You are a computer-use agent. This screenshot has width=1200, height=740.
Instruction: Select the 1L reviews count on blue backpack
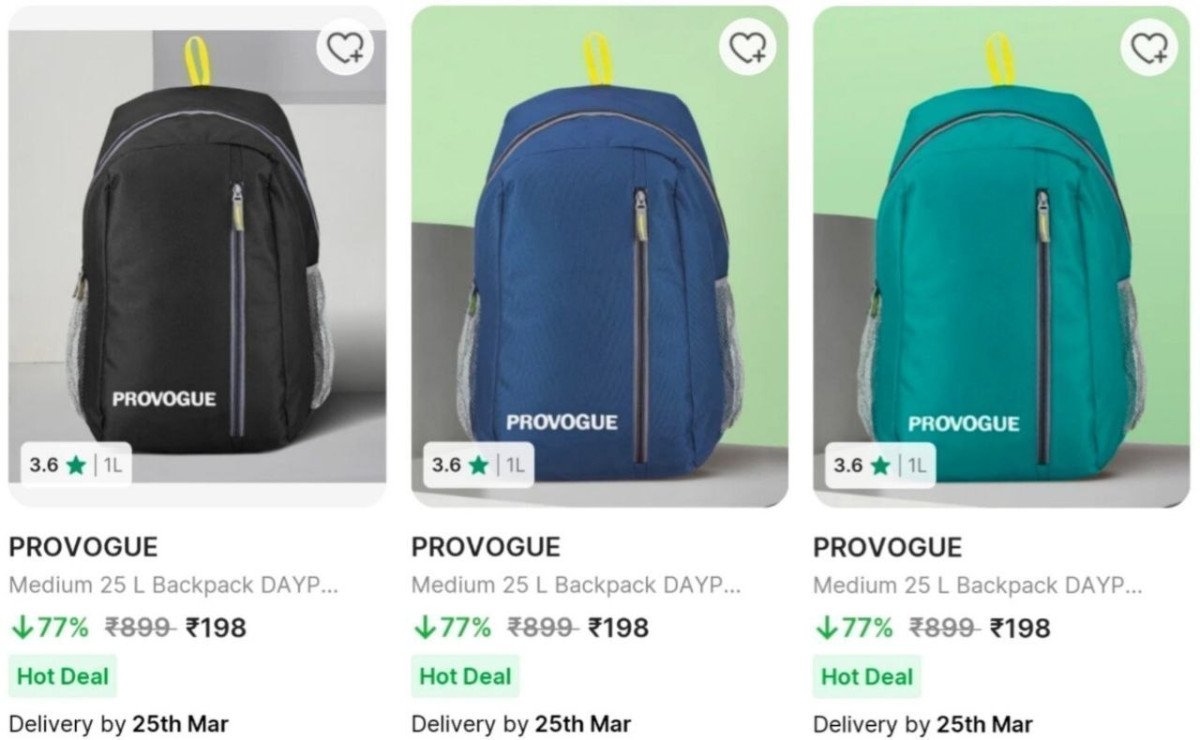pyautogui.click(x=513, y=465)
